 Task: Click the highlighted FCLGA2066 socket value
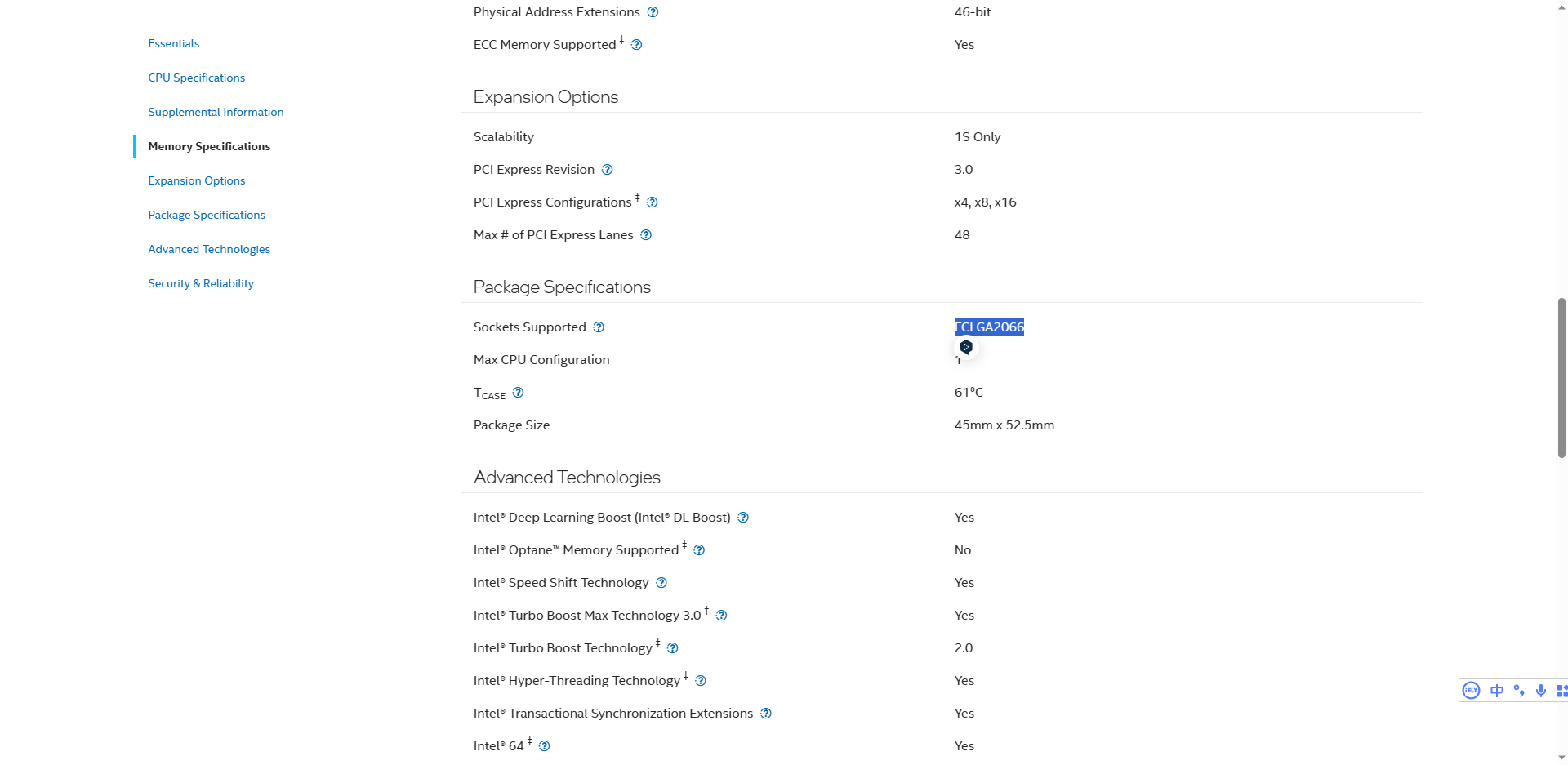(989, 327)
